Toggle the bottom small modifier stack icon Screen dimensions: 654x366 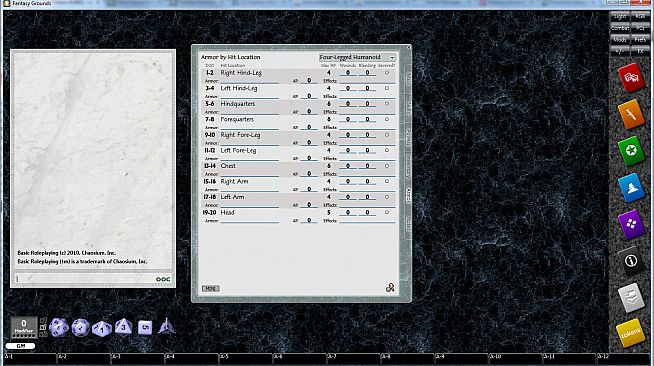(43, 334)
